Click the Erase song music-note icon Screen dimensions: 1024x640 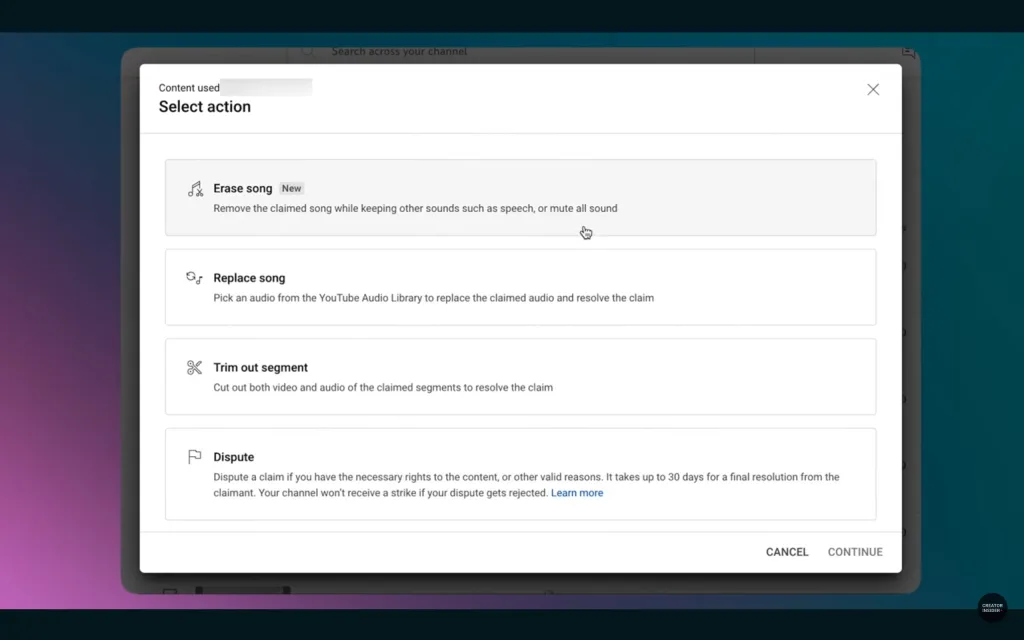click(195, 189)
